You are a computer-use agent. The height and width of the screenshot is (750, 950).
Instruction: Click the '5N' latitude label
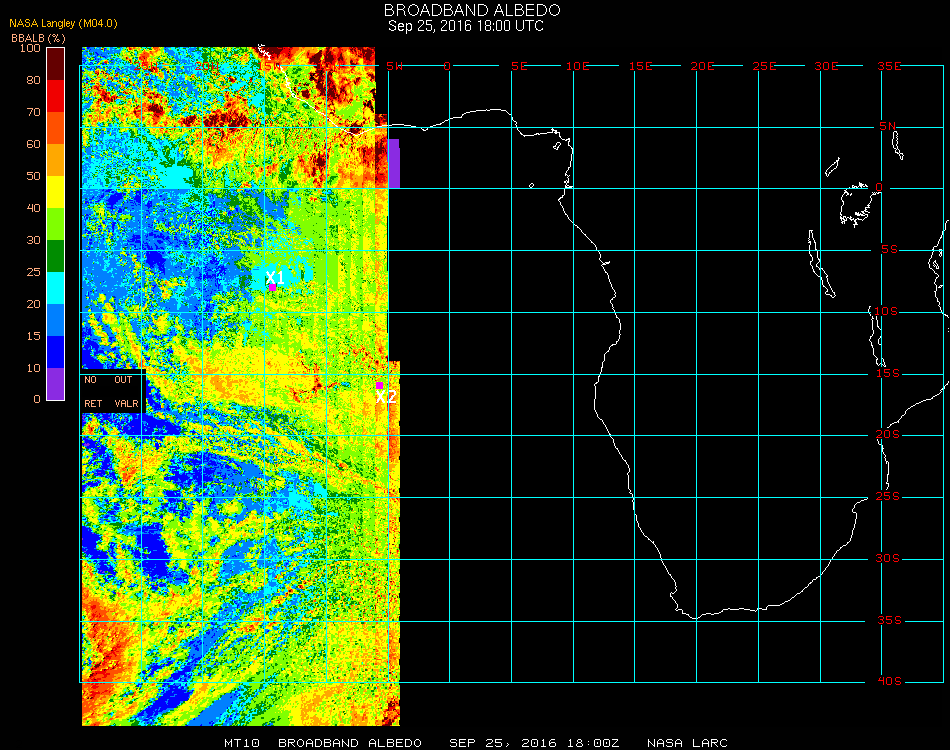pyautogui.click(x=888, y=126)
